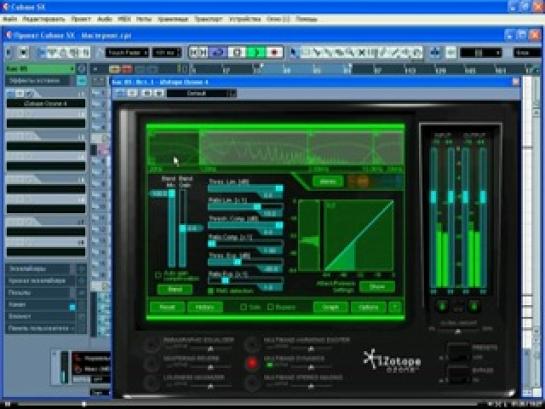
Task: Click the Snap icon in Cubase toolbar
Action: (x=435, y=52)
